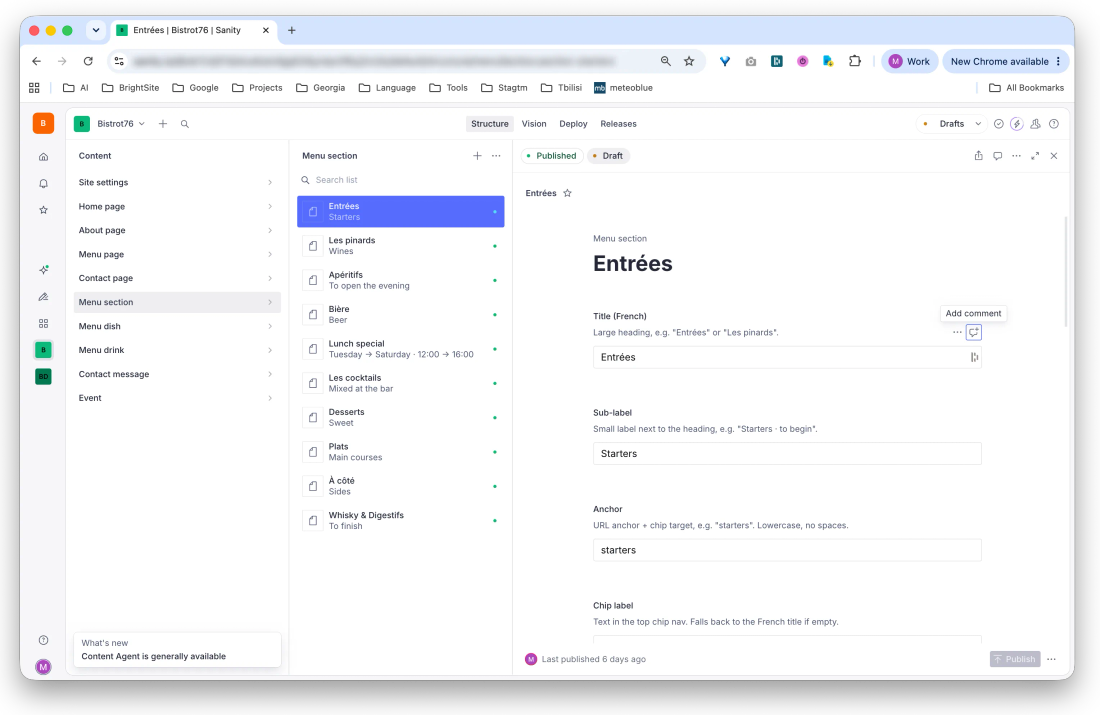Open the Drafts perspective dropdown

click(x=951, y=123)
